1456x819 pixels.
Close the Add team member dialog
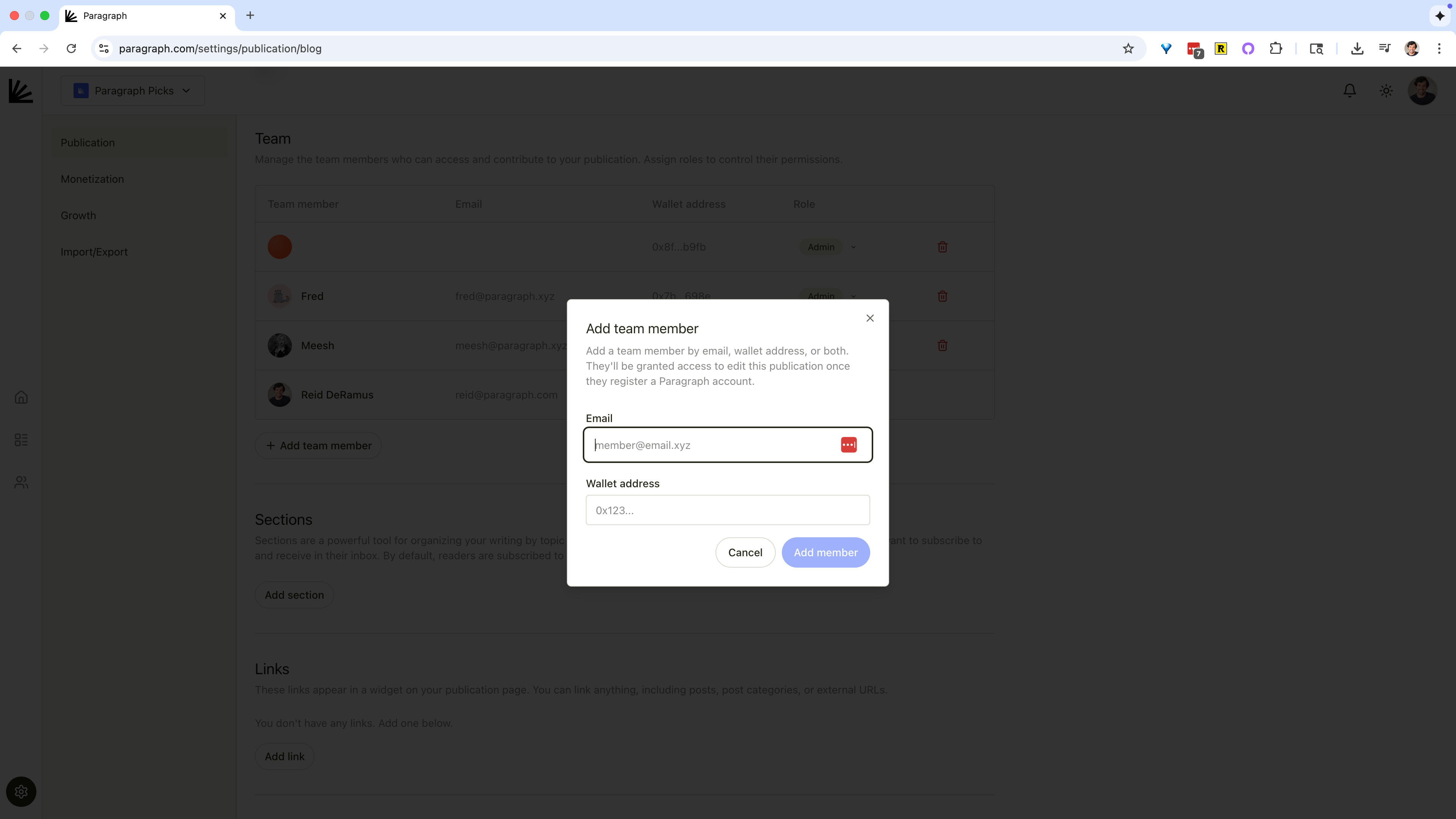870,318
